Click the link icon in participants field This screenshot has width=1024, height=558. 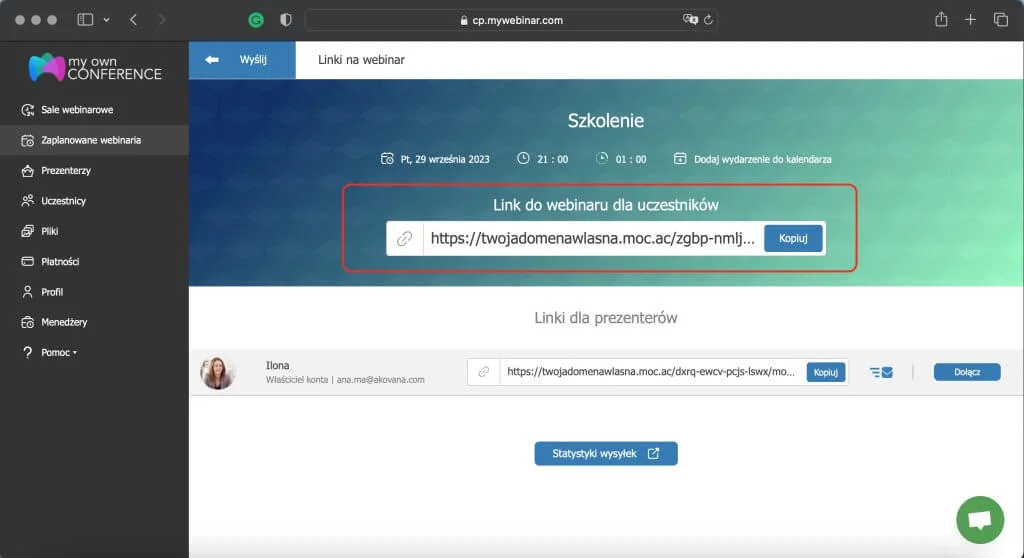(x=404, y=238)
